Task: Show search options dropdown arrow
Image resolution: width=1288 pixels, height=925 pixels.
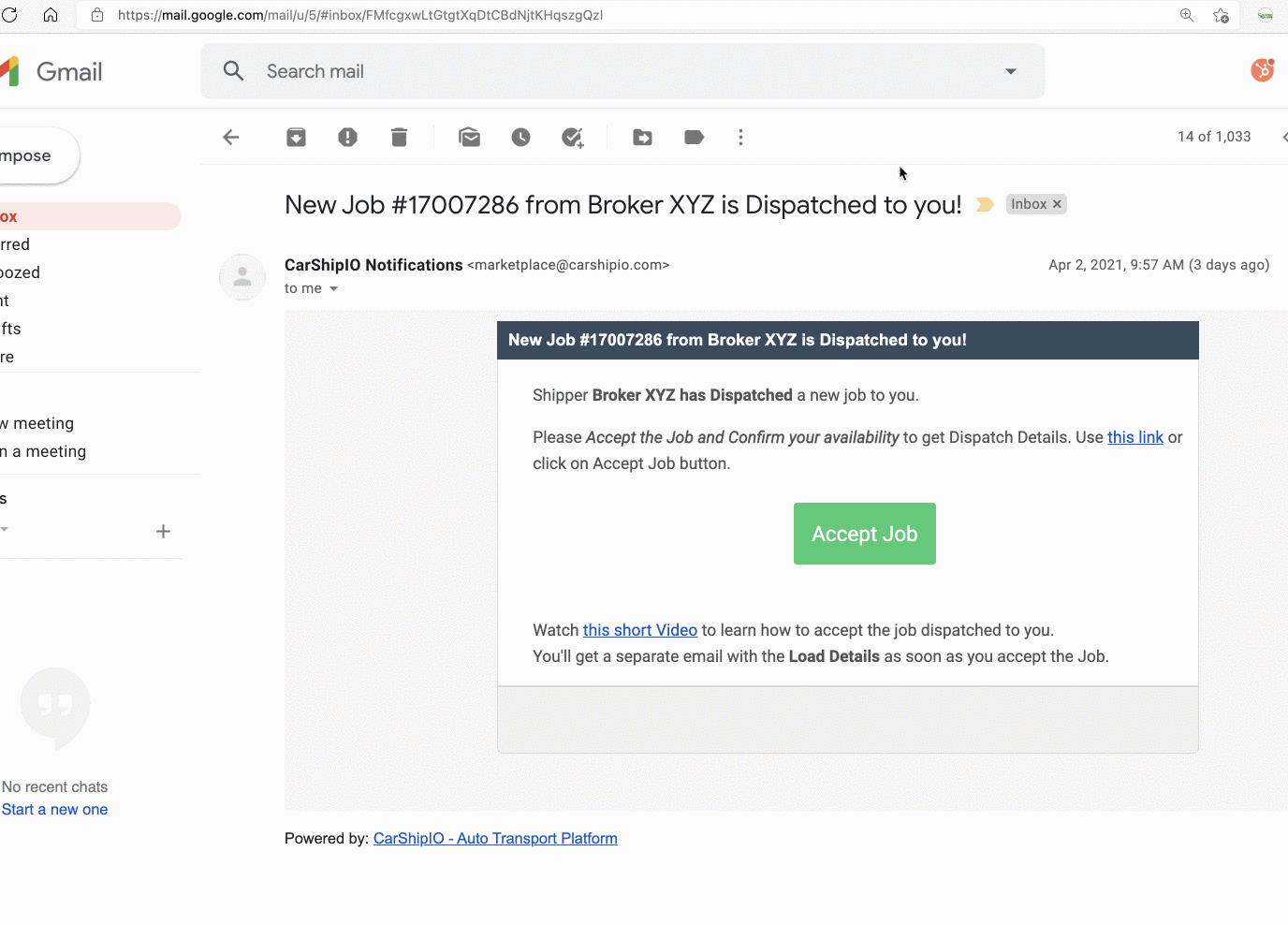Action: tap(1011, 71)
